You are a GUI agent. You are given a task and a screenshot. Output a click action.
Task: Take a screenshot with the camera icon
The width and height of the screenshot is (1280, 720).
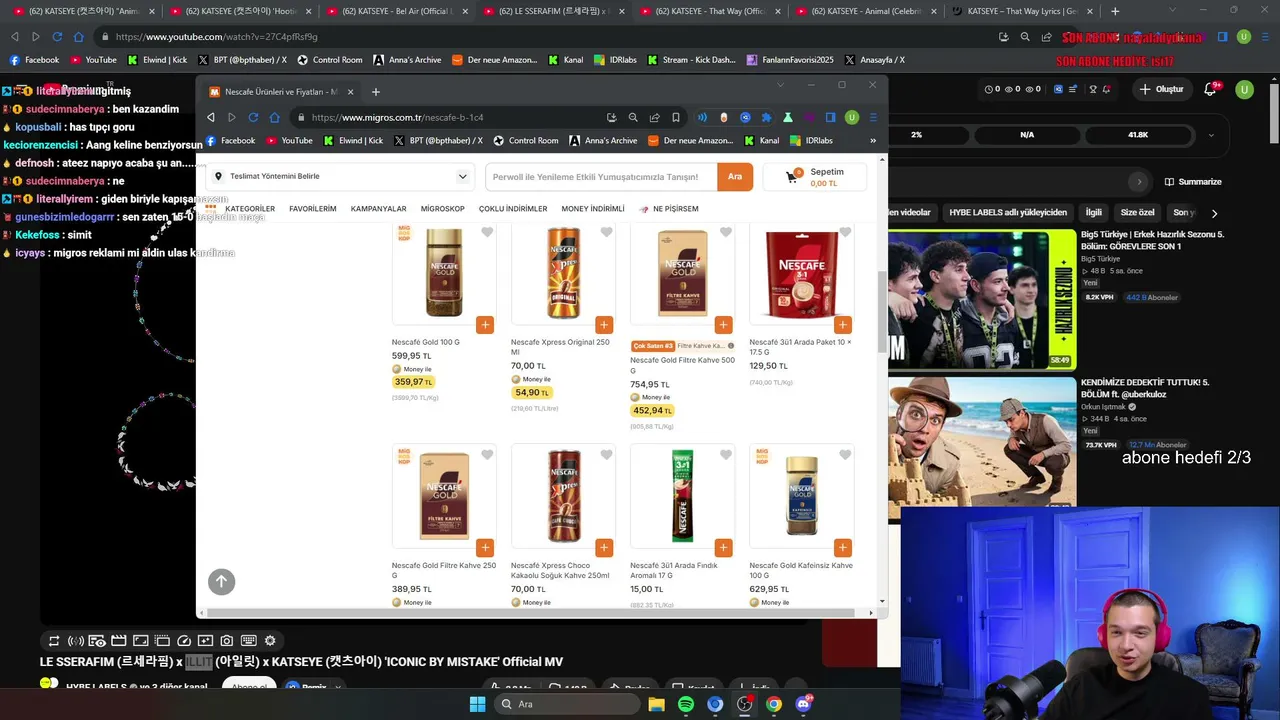coord(227,641)
